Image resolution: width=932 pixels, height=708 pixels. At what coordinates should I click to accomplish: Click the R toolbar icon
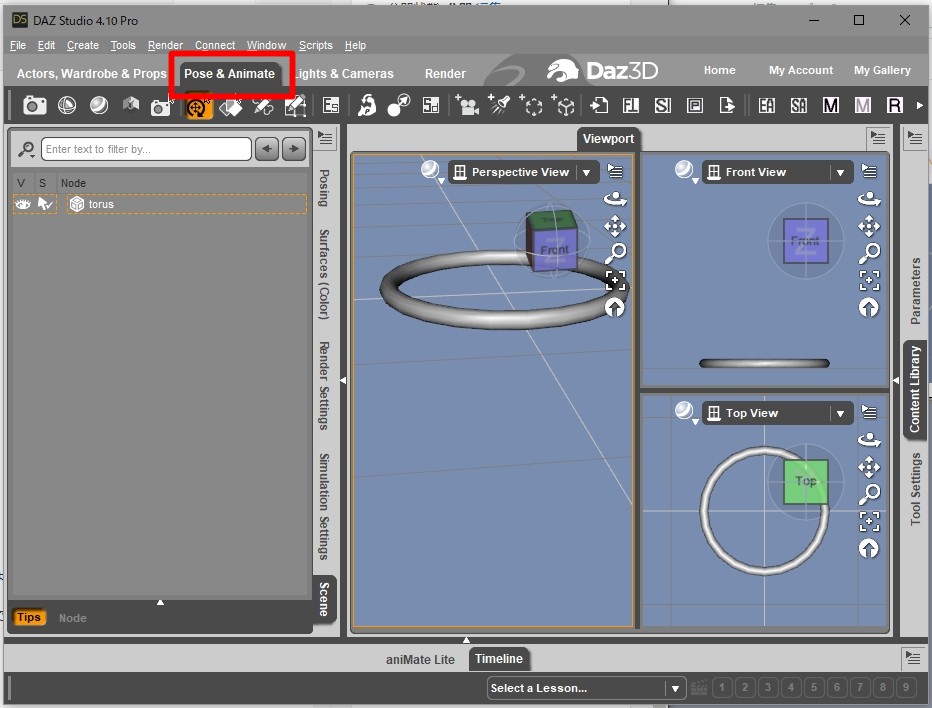click(x=895, y=106)
